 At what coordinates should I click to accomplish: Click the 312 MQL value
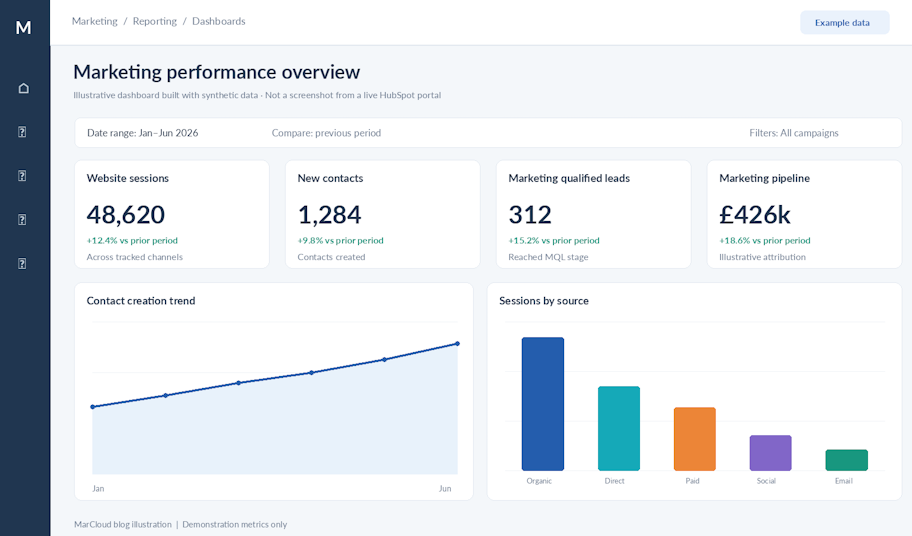(530, 215)
